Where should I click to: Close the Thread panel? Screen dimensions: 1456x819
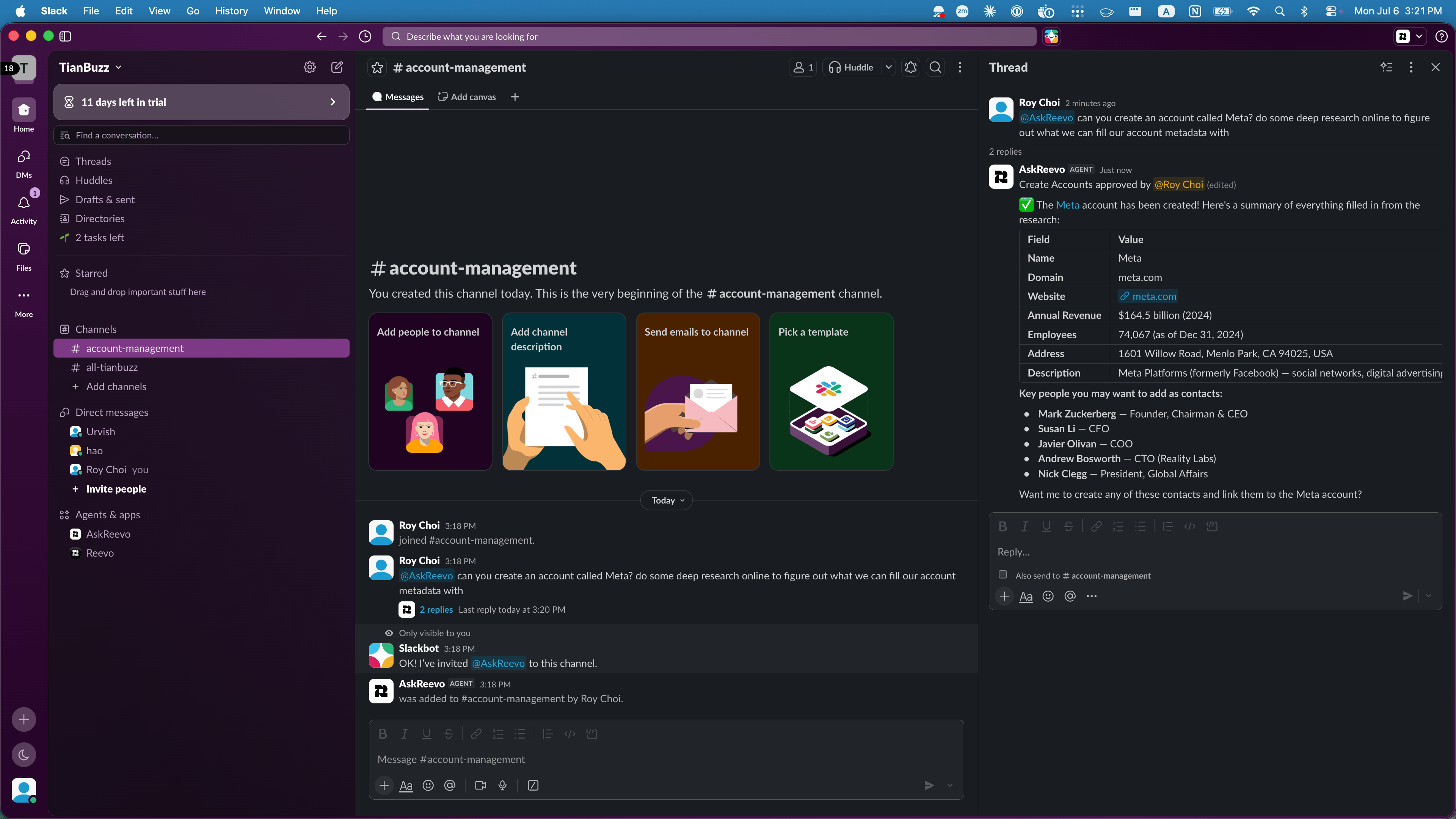(1435, 67)
